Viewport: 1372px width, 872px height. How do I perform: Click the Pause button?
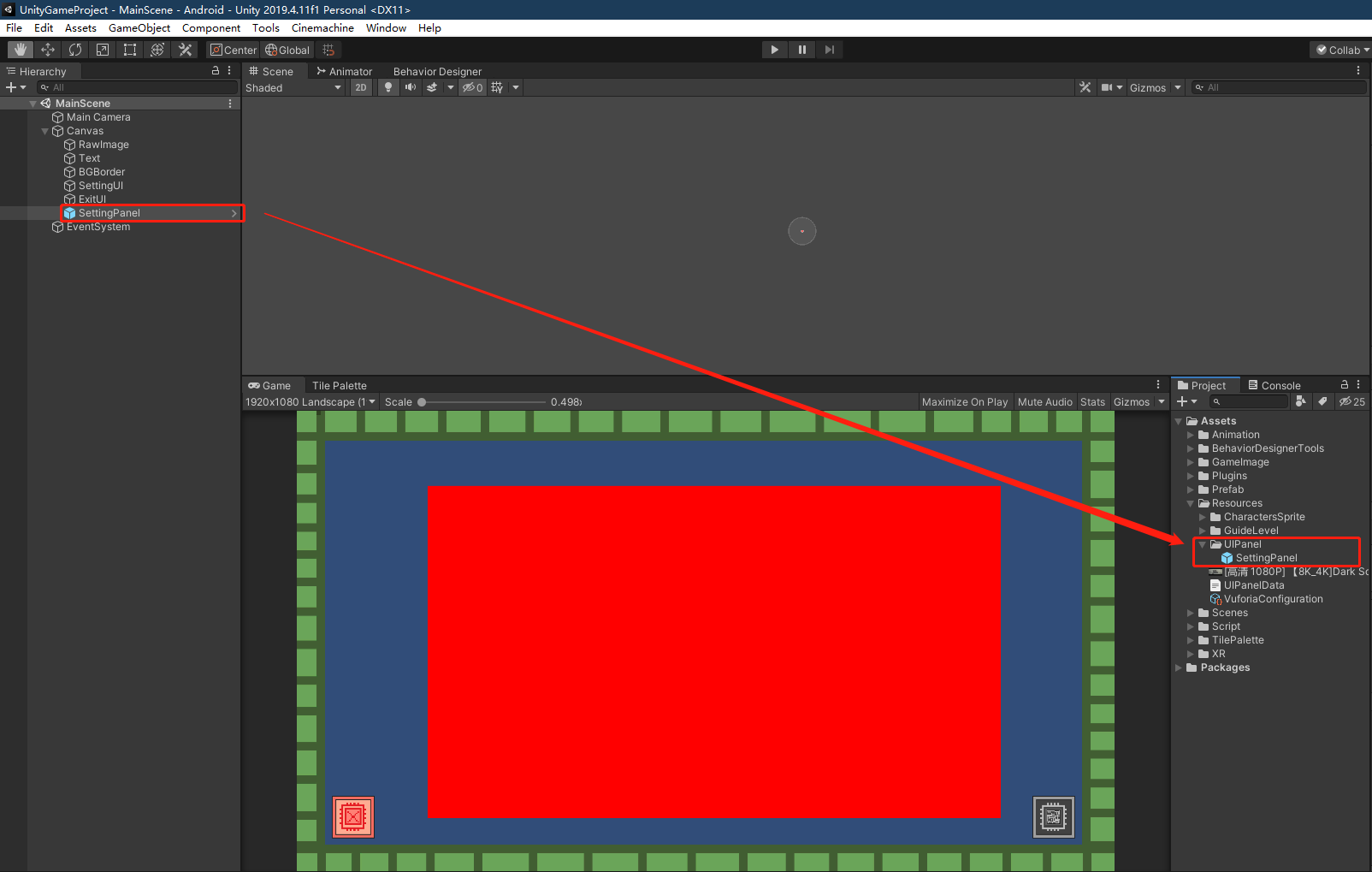tap(801, 50)
